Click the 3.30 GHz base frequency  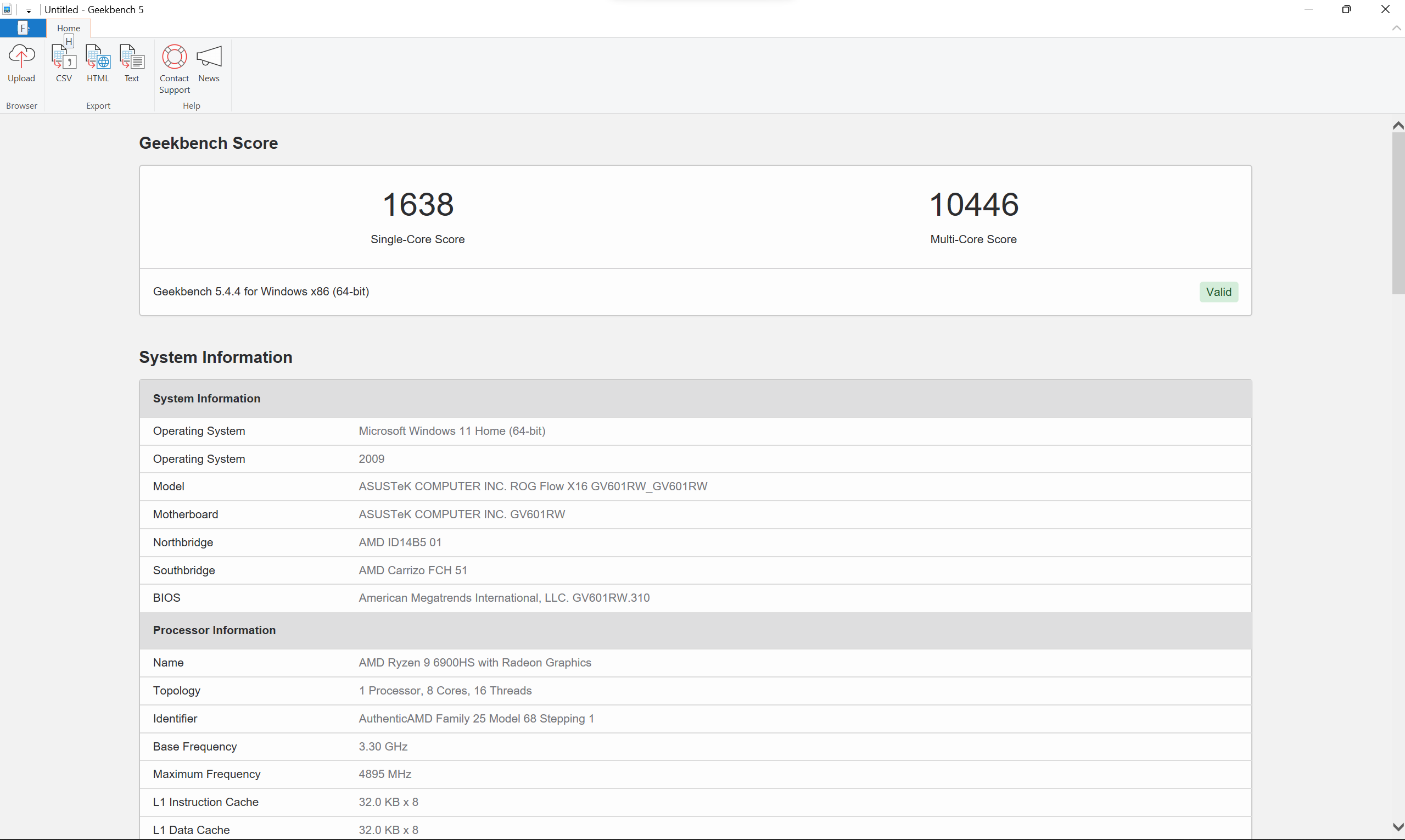click(x=383, y=747)
